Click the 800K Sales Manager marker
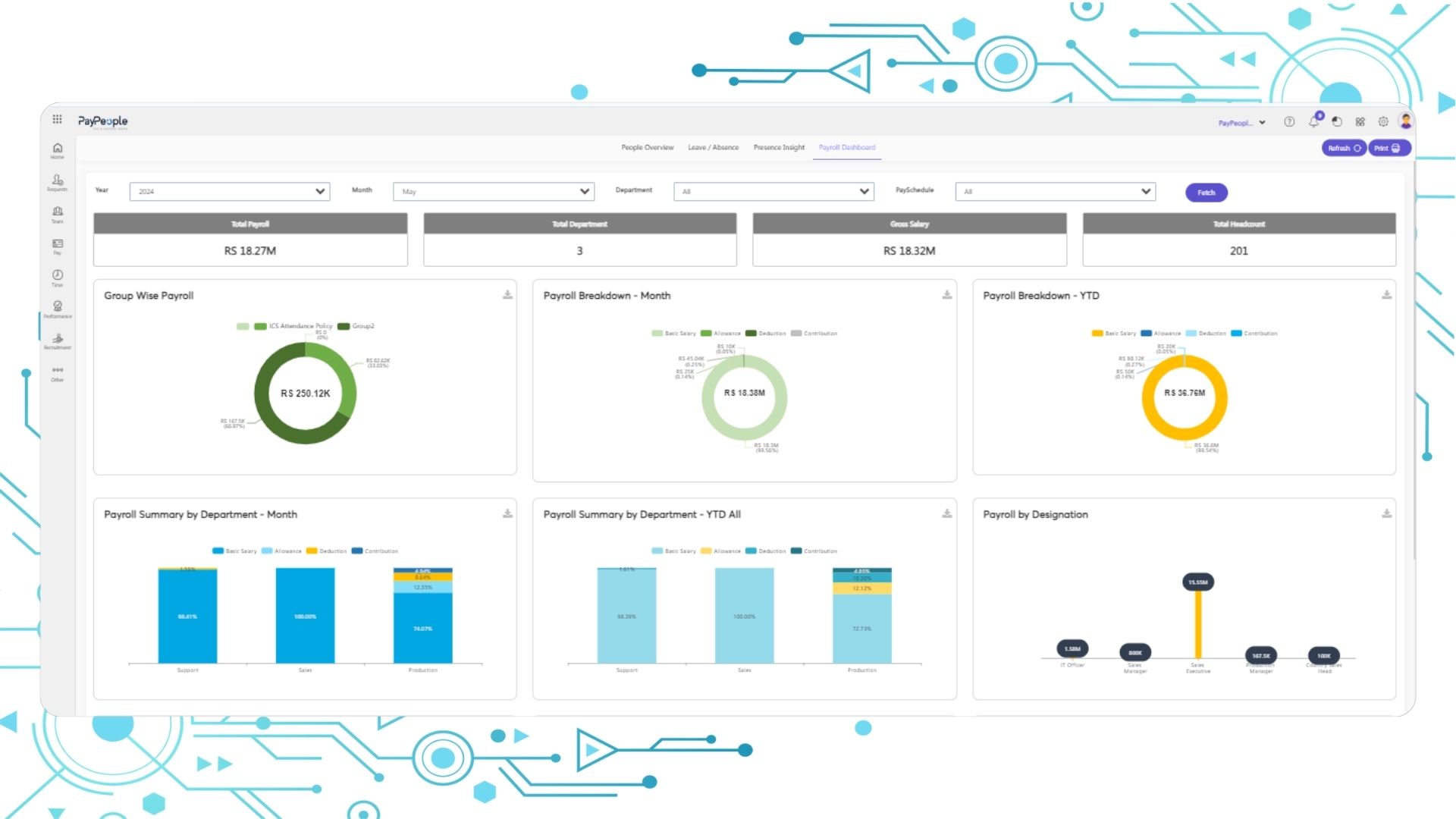This screenshot has width=1456, height=819. click(1135, 652)
